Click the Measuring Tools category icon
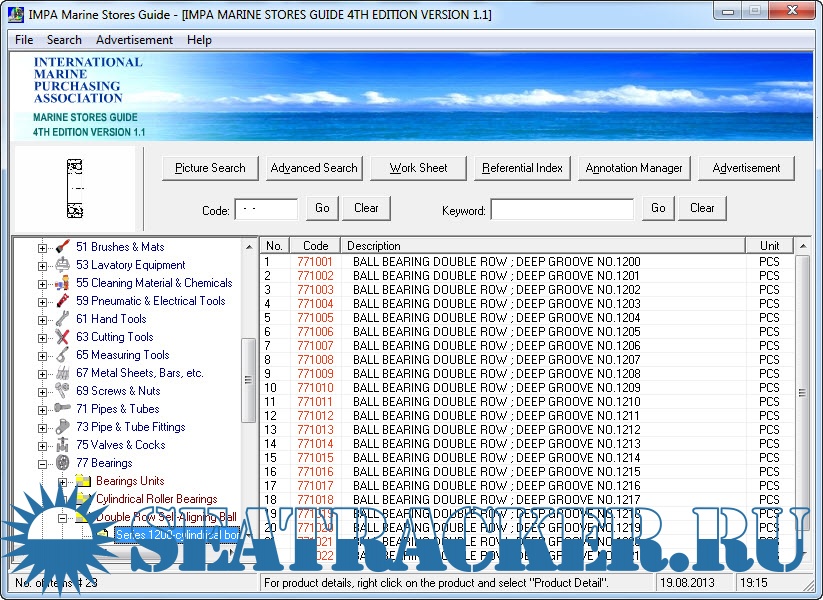This screenshot has height=600, width=823. 62,355
